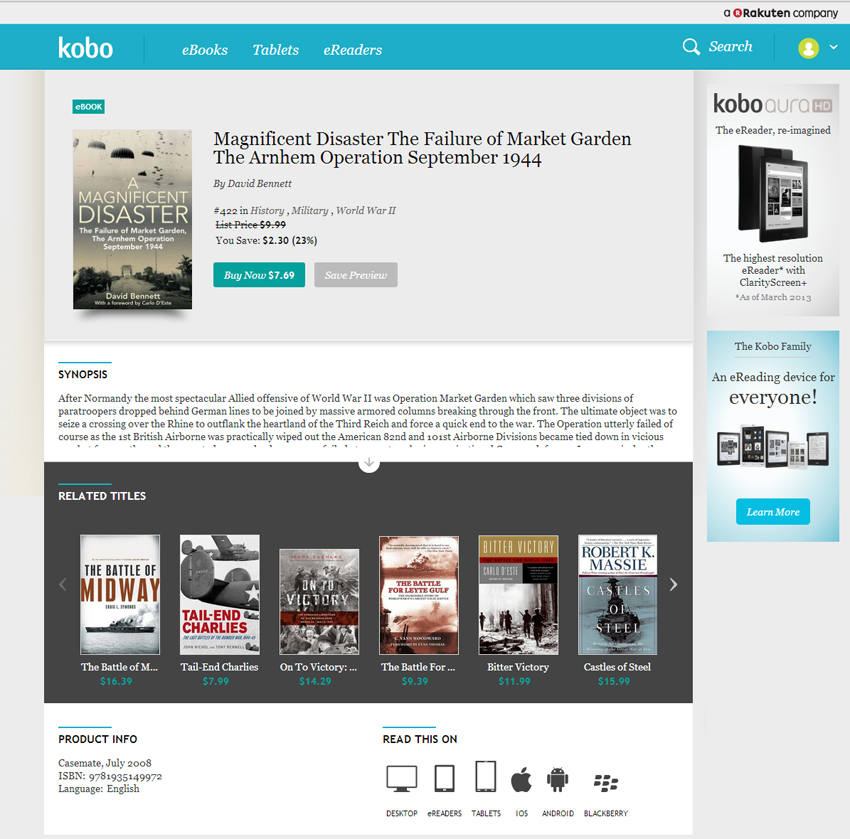The image size is (850, 839).
Task: Open the David Bennett author link
Action: pyautogui.click(x=259, y=184)
